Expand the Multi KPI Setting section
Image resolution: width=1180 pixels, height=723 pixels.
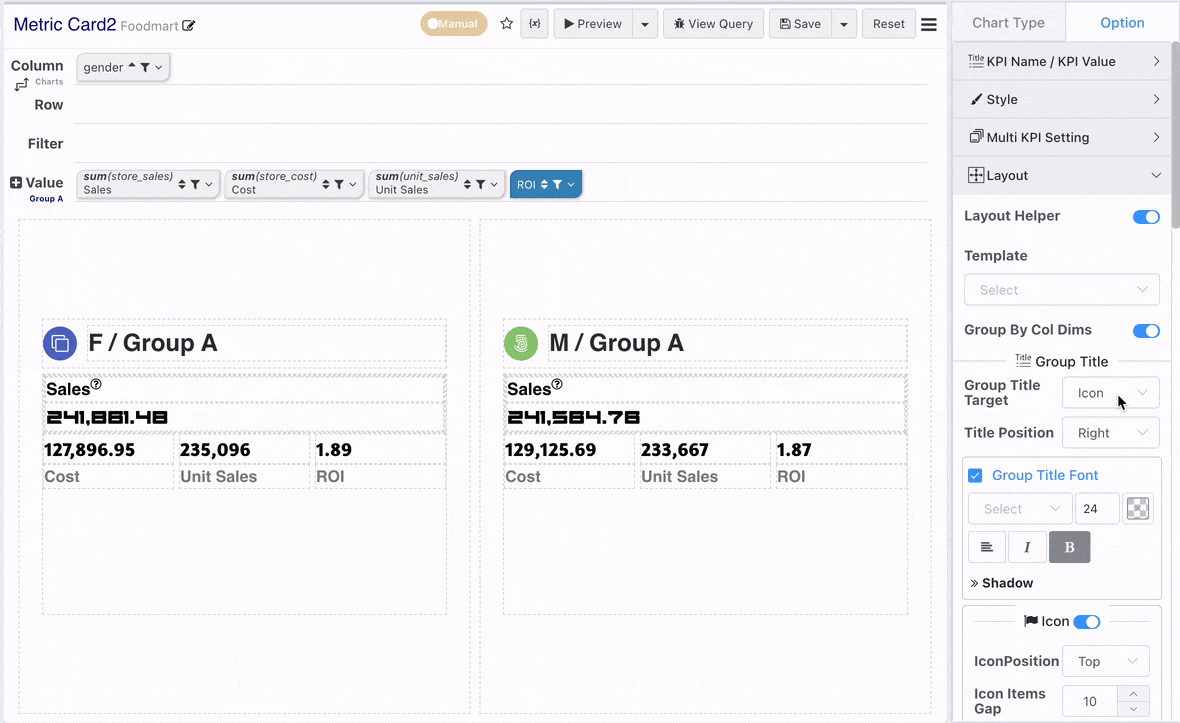pos(1062,137)
